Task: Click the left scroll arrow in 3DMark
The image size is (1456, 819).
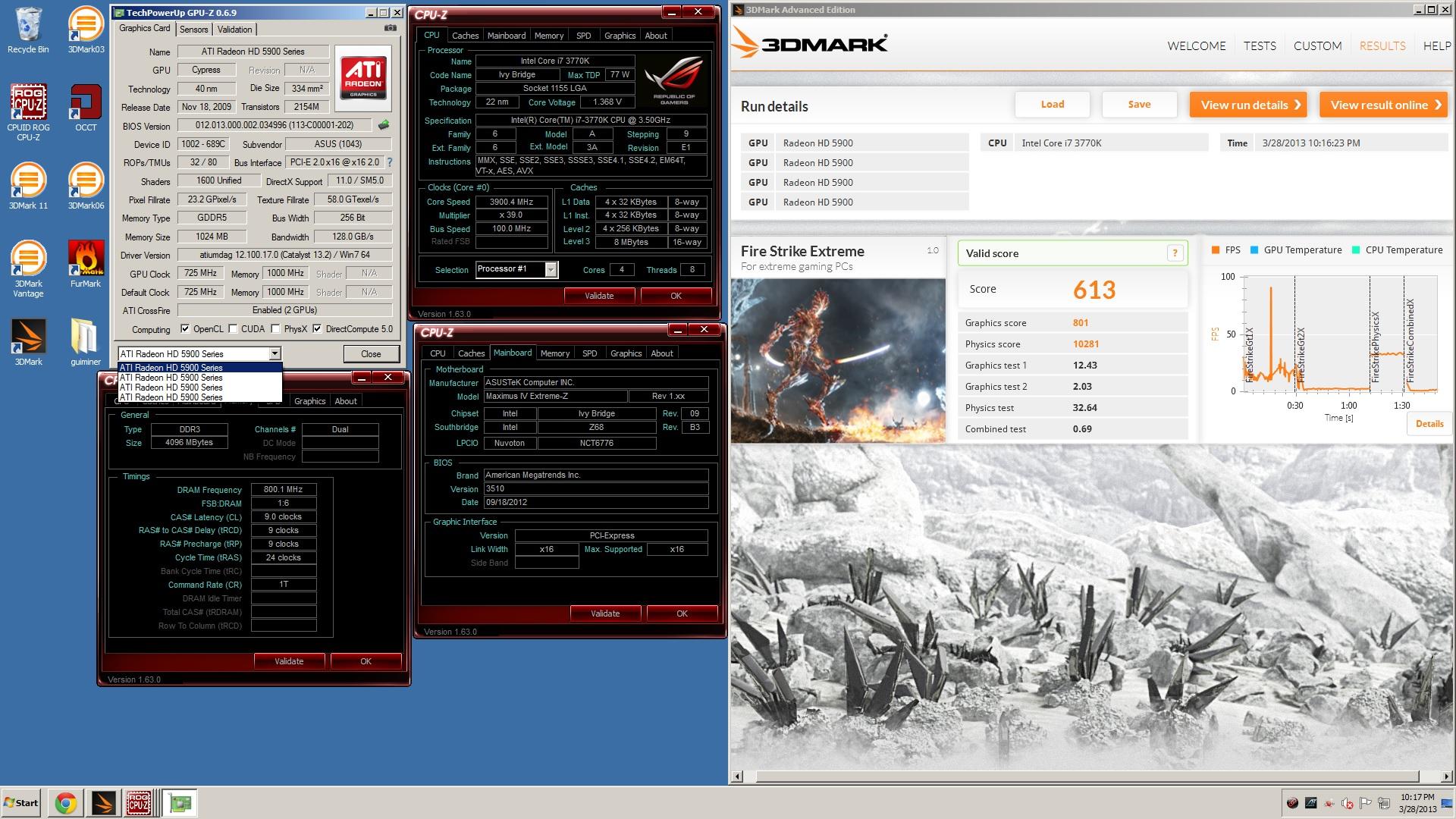Action: coord(738,777)
